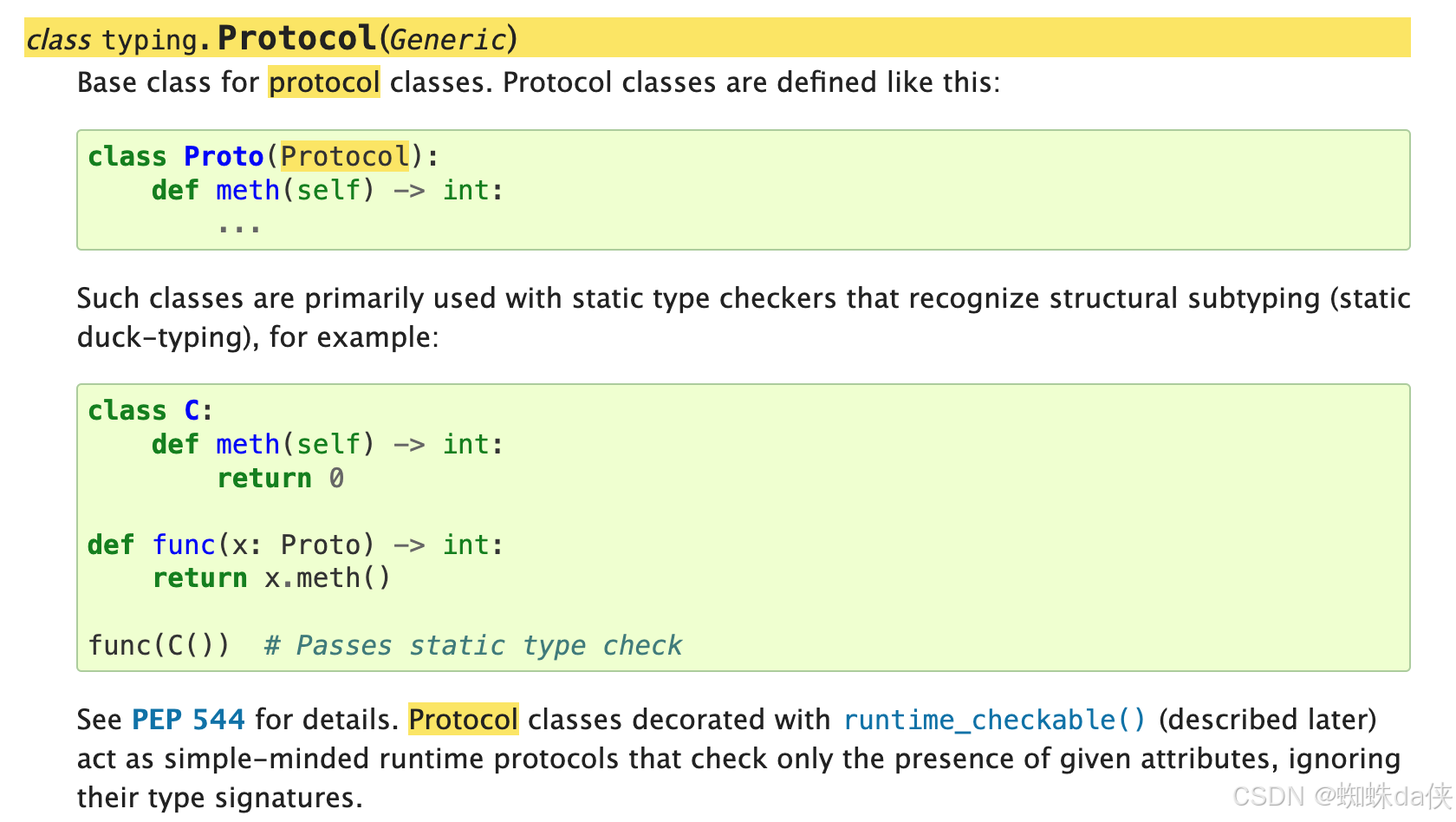Open the PEP 544 link
The image size is (1456, 822).
coord(188,720)
